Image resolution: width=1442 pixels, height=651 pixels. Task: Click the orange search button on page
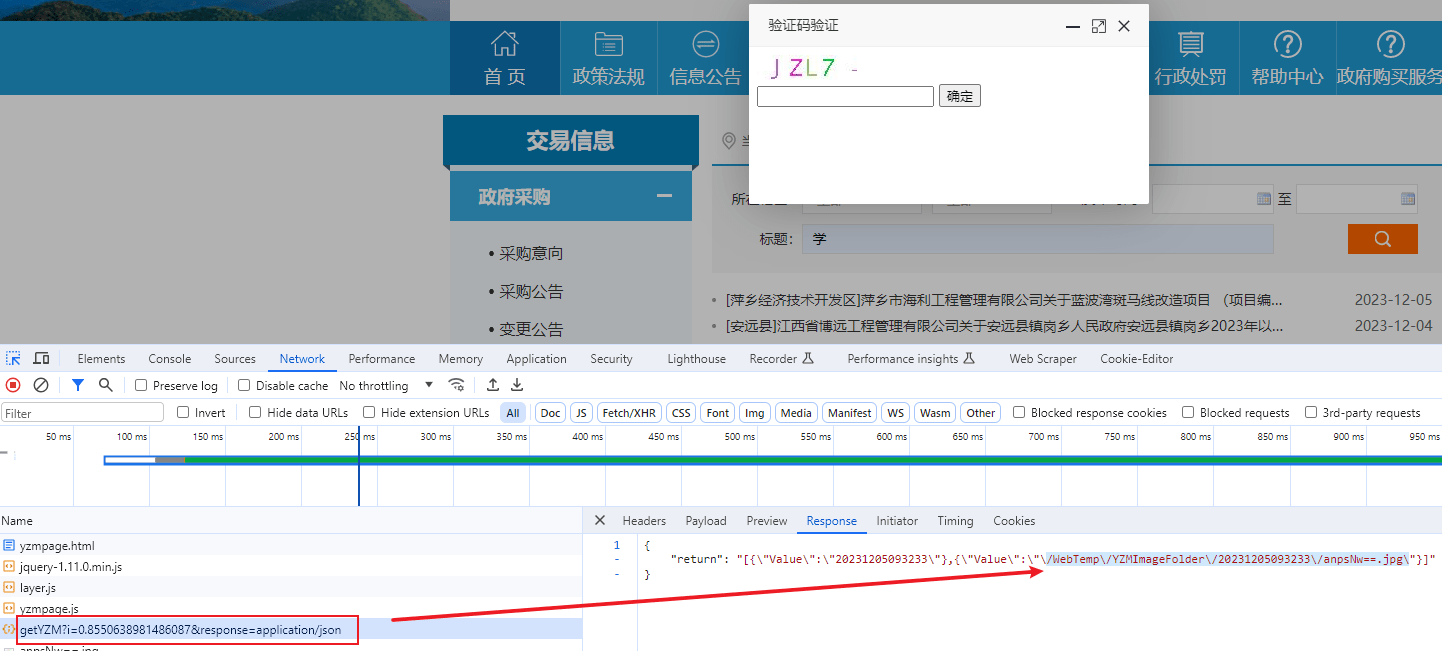pyautogui.click(x=1382, y=239)
